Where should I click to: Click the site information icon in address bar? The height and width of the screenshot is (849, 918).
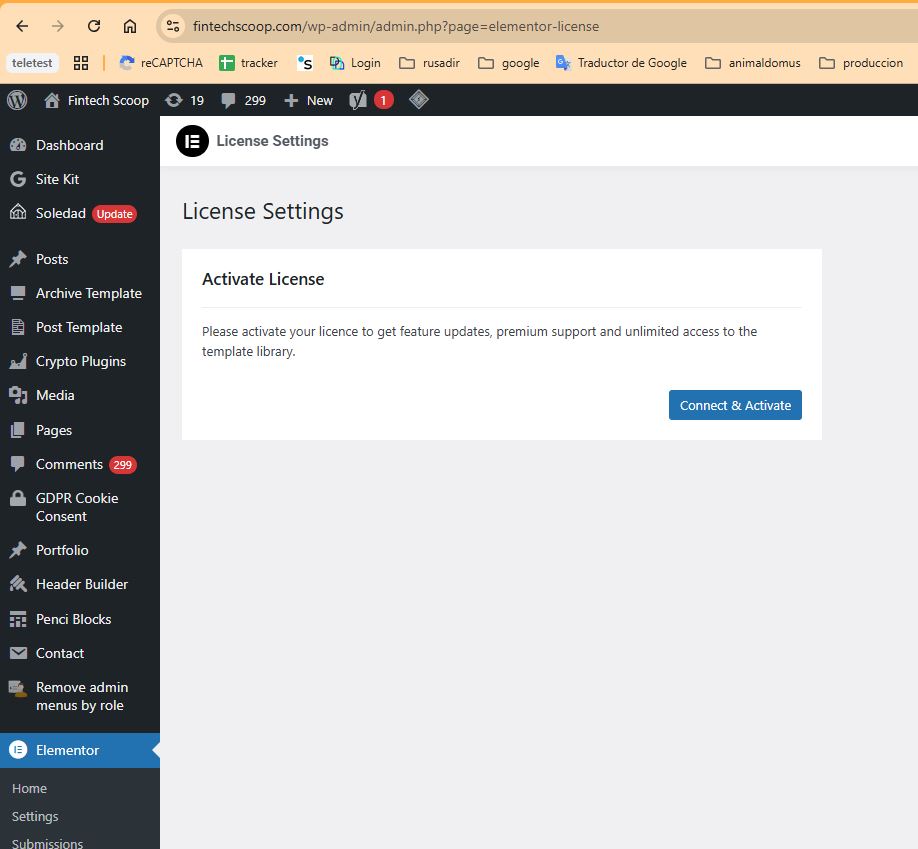pyautogui.click(x=174, y=26)
